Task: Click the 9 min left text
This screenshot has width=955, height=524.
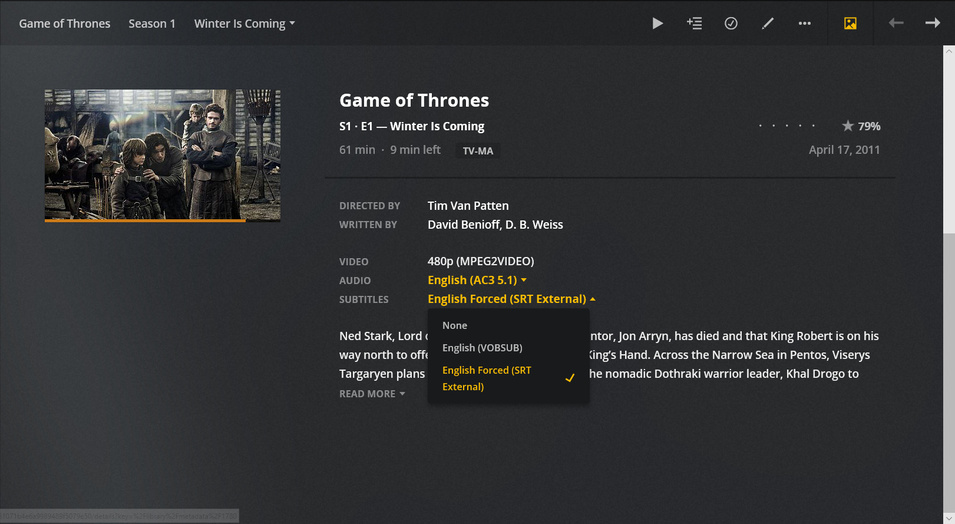Action: coord(415,150)
